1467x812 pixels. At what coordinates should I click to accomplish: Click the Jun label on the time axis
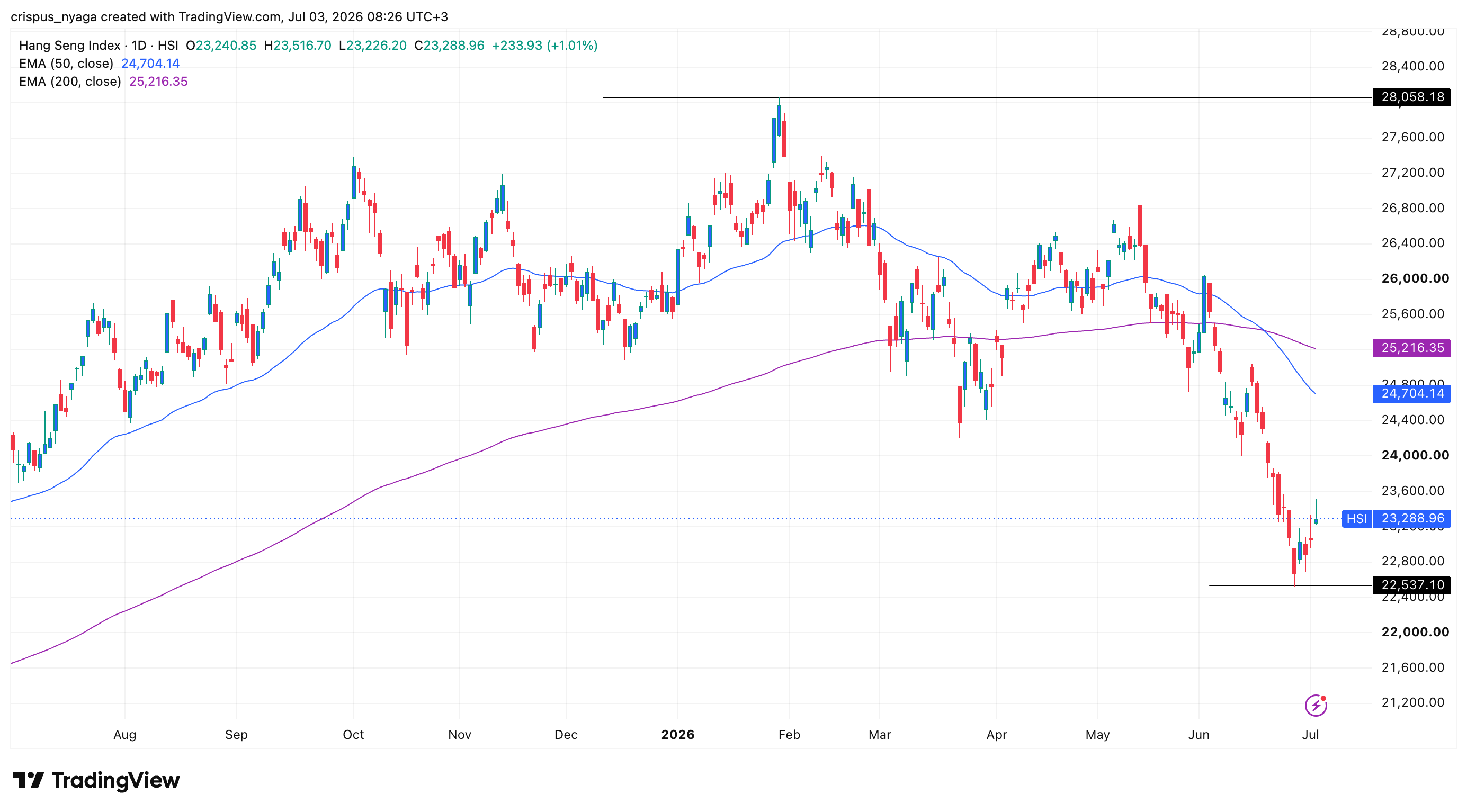pyautogui.click(x=1199, y=735)
